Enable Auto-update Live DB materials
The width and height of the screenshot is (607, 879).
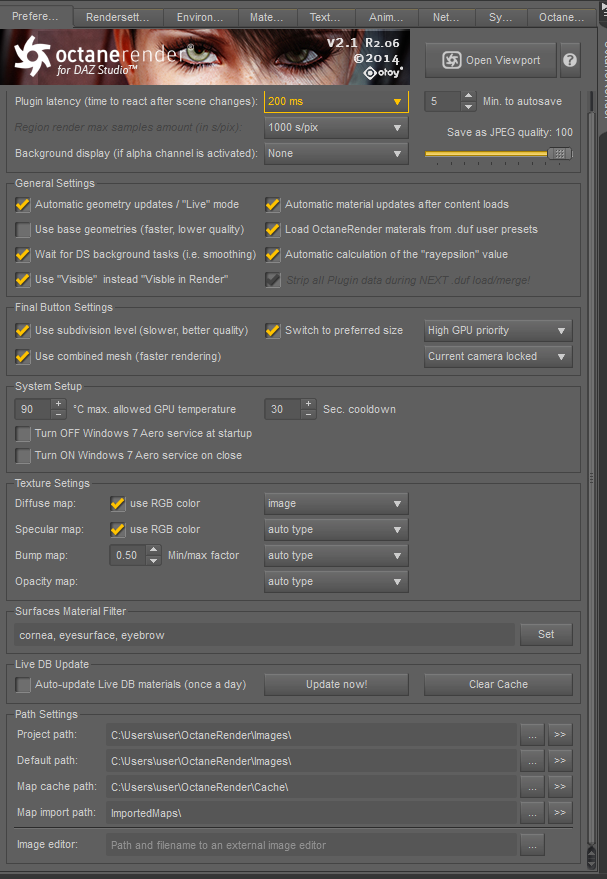(x=23, y=684)
